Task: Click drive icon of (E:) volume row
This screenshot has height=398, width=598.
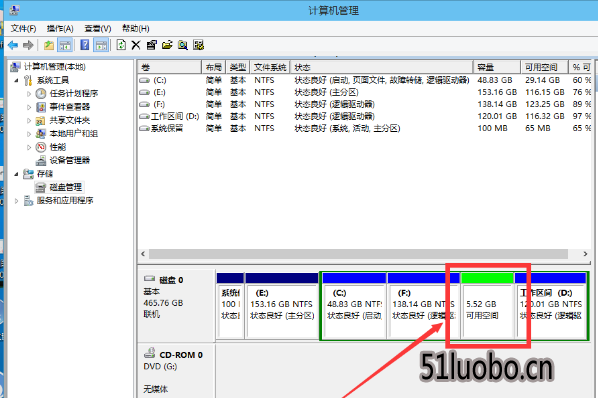Action: point(145,92)
